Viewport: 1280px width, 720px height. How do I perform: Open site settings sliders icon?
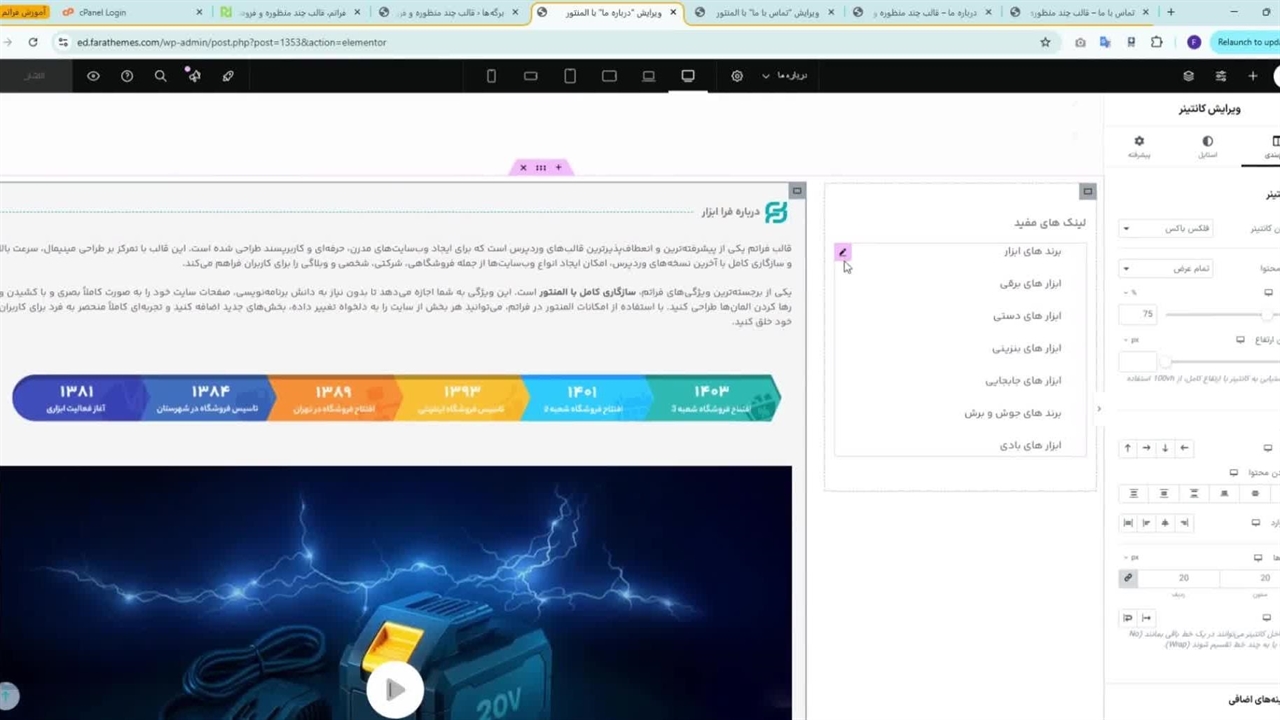pos(1220,76)
